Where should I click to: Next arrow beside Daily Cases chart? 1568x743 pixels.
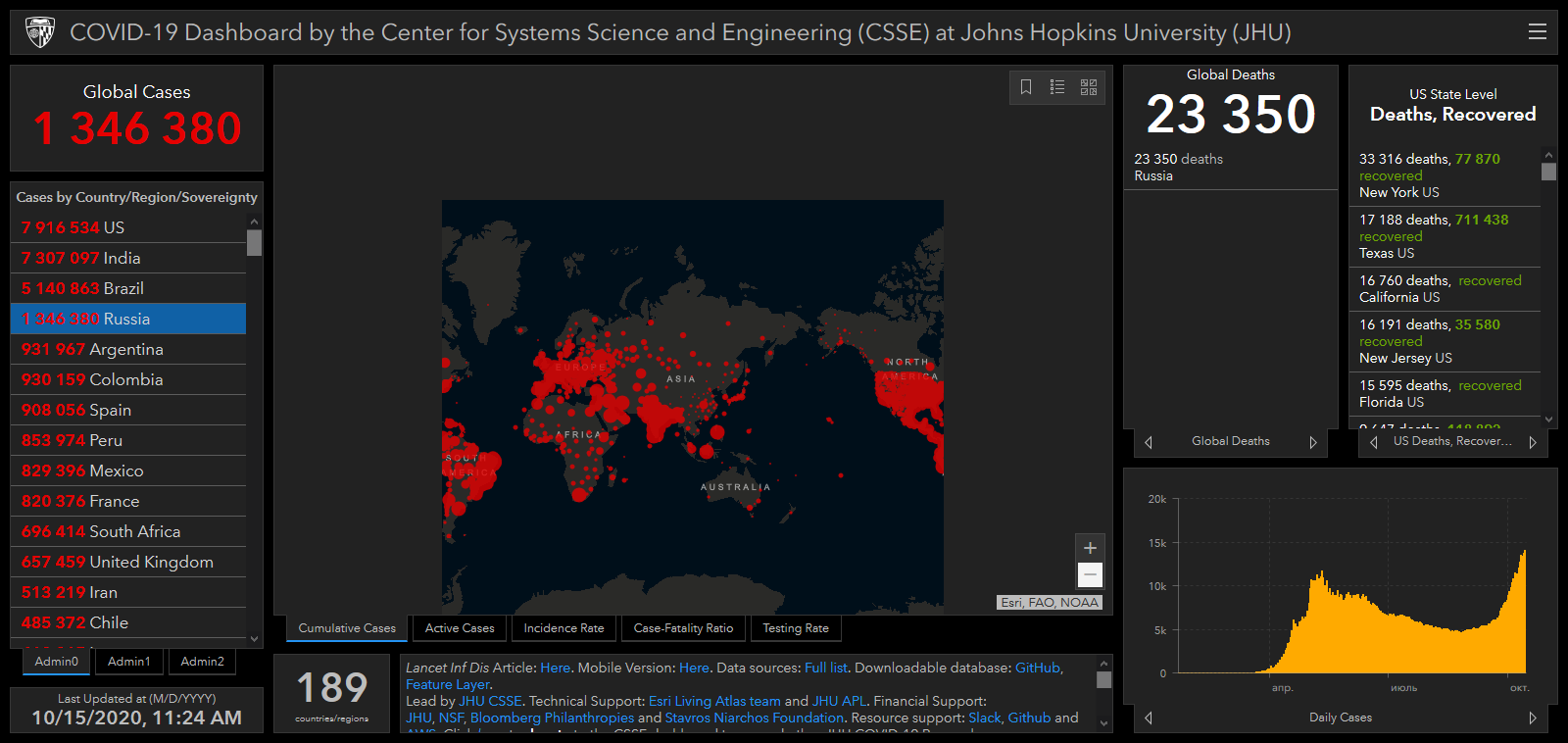(1533, 718)
